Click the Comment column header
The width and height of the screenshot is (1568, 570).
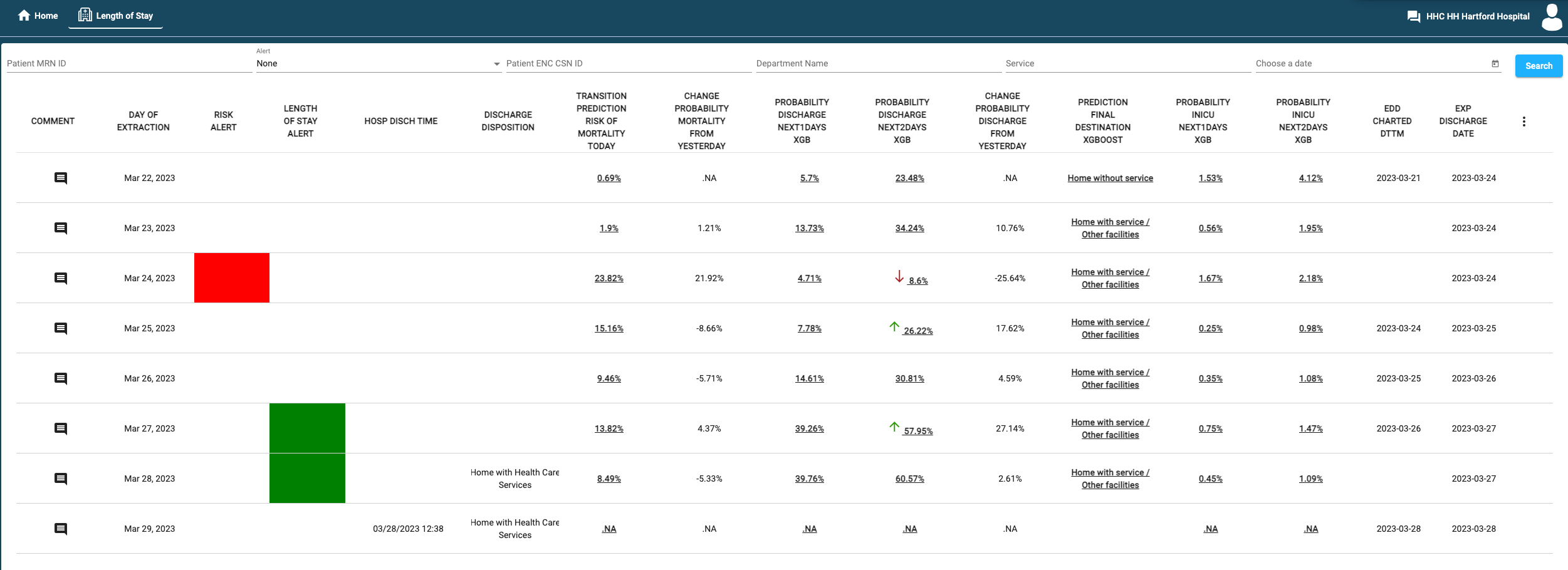(53, 121)
